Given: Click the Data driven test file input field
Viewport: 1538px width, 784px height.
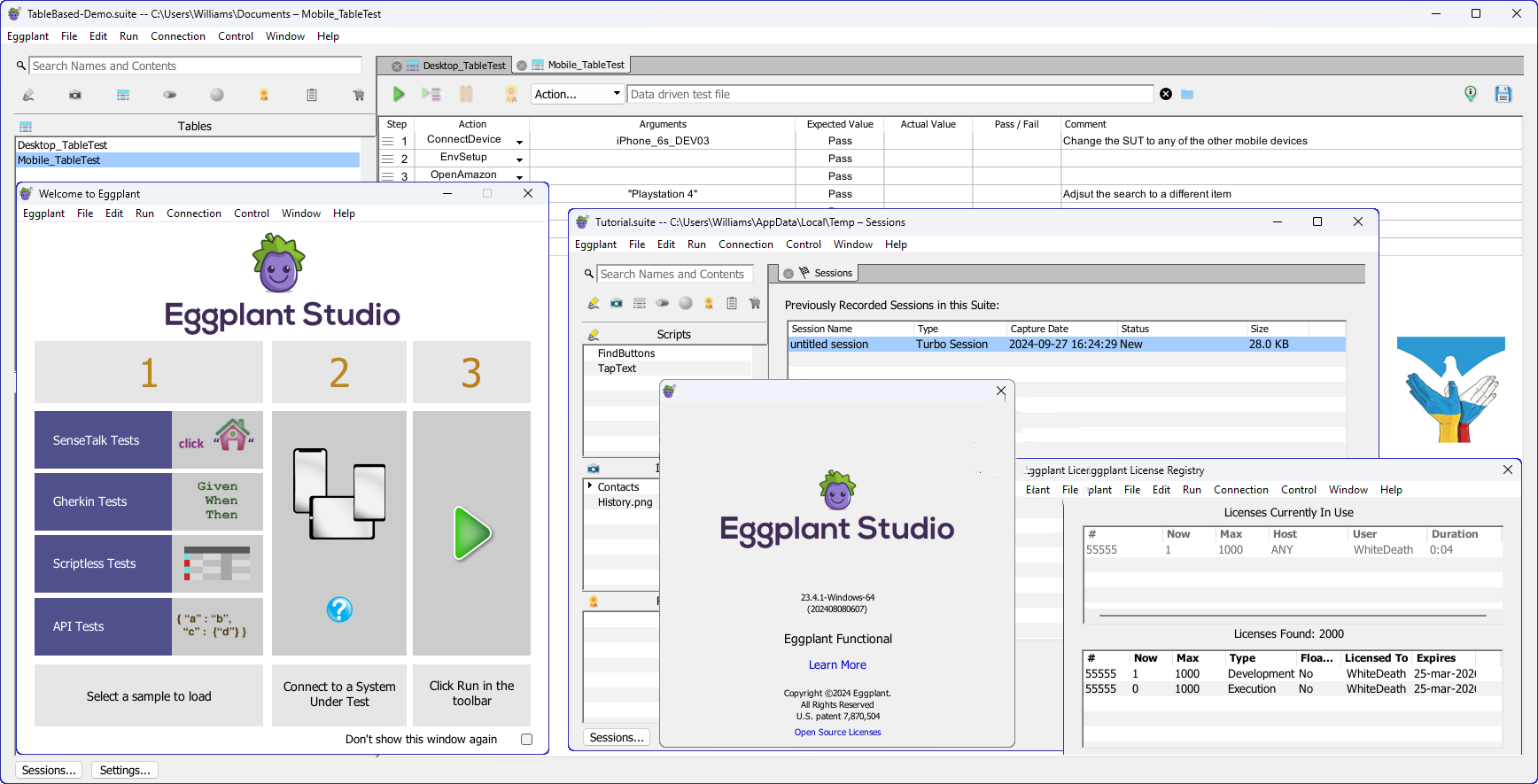Looking at the screenshot, I should point(890,94).
